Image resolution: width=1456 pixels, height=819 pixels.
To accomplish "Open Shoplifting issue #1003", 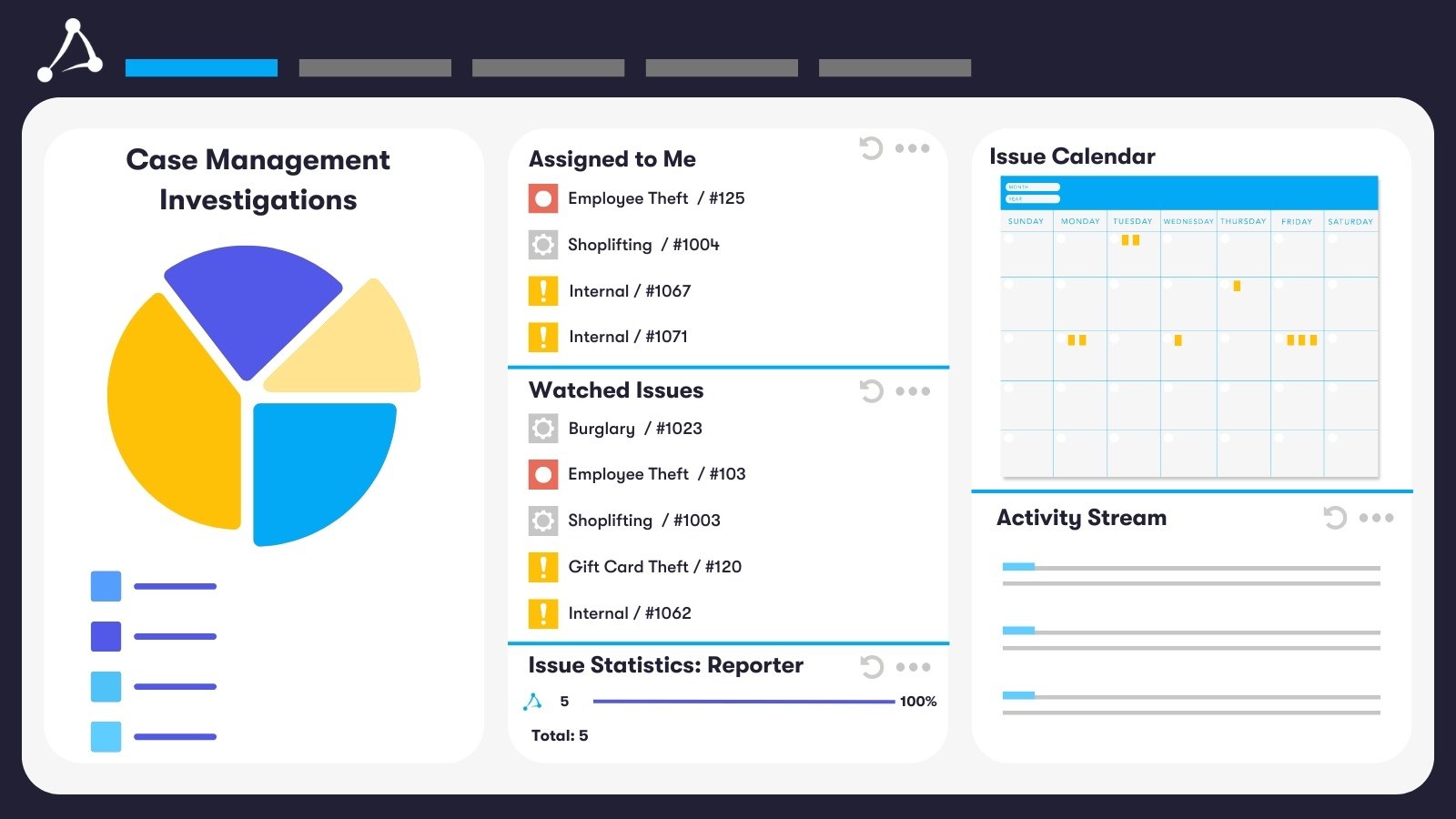I will tap(642, 521).
